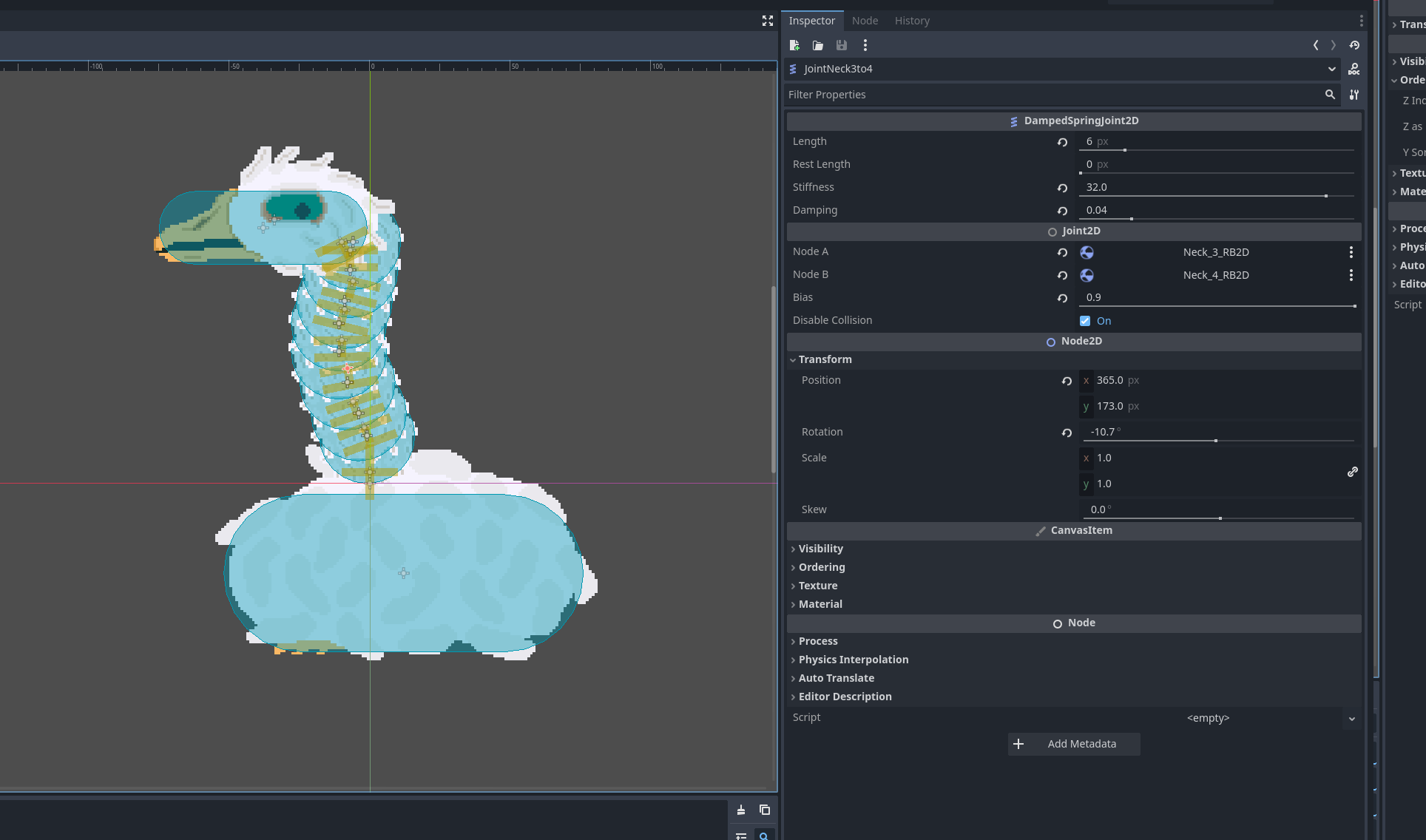Toggle the Disable Collision checkbox
The image size is (1426, 840).
(x=1085, y=321)
